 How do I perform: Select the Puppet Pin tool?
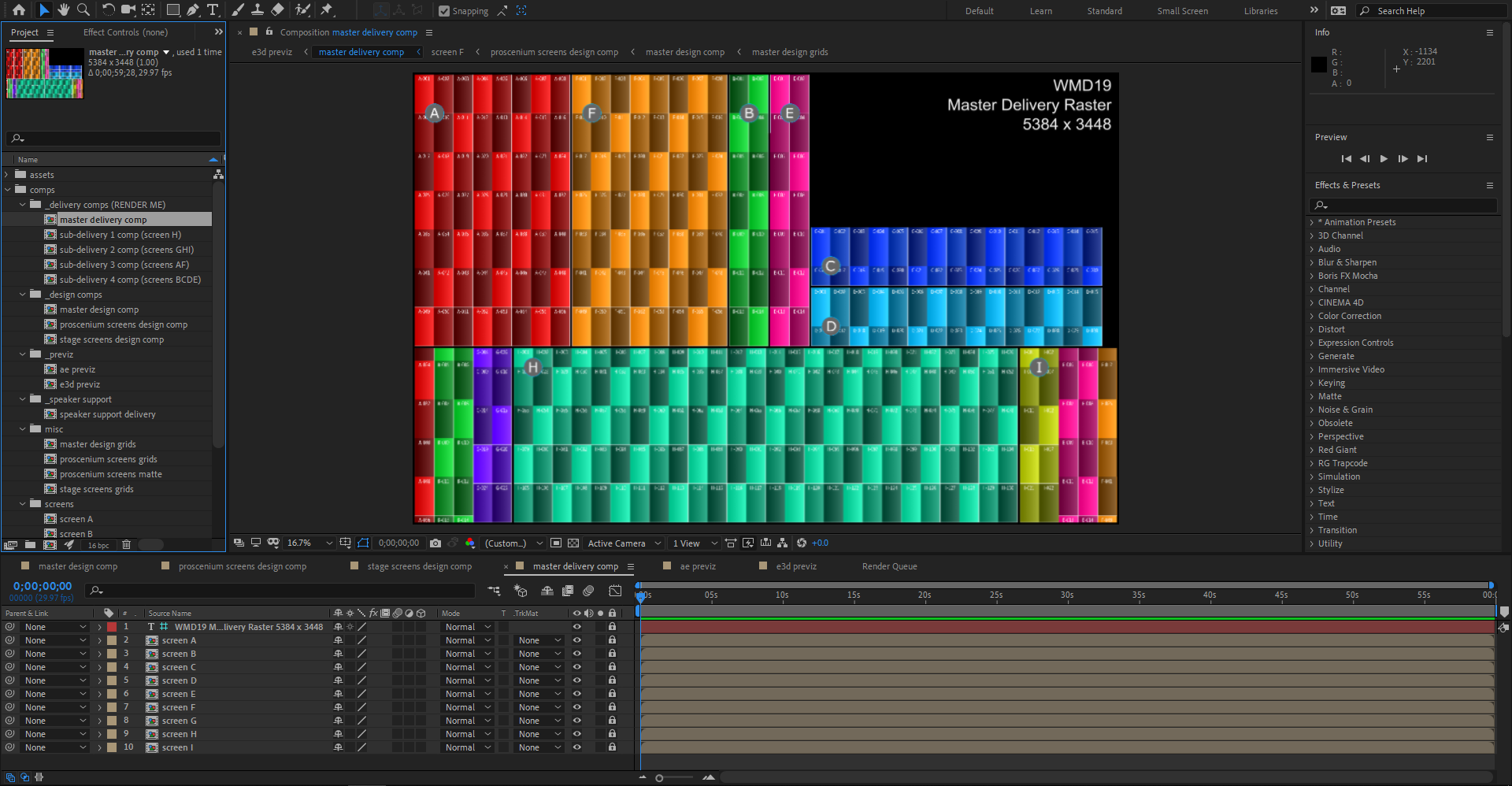327,10
